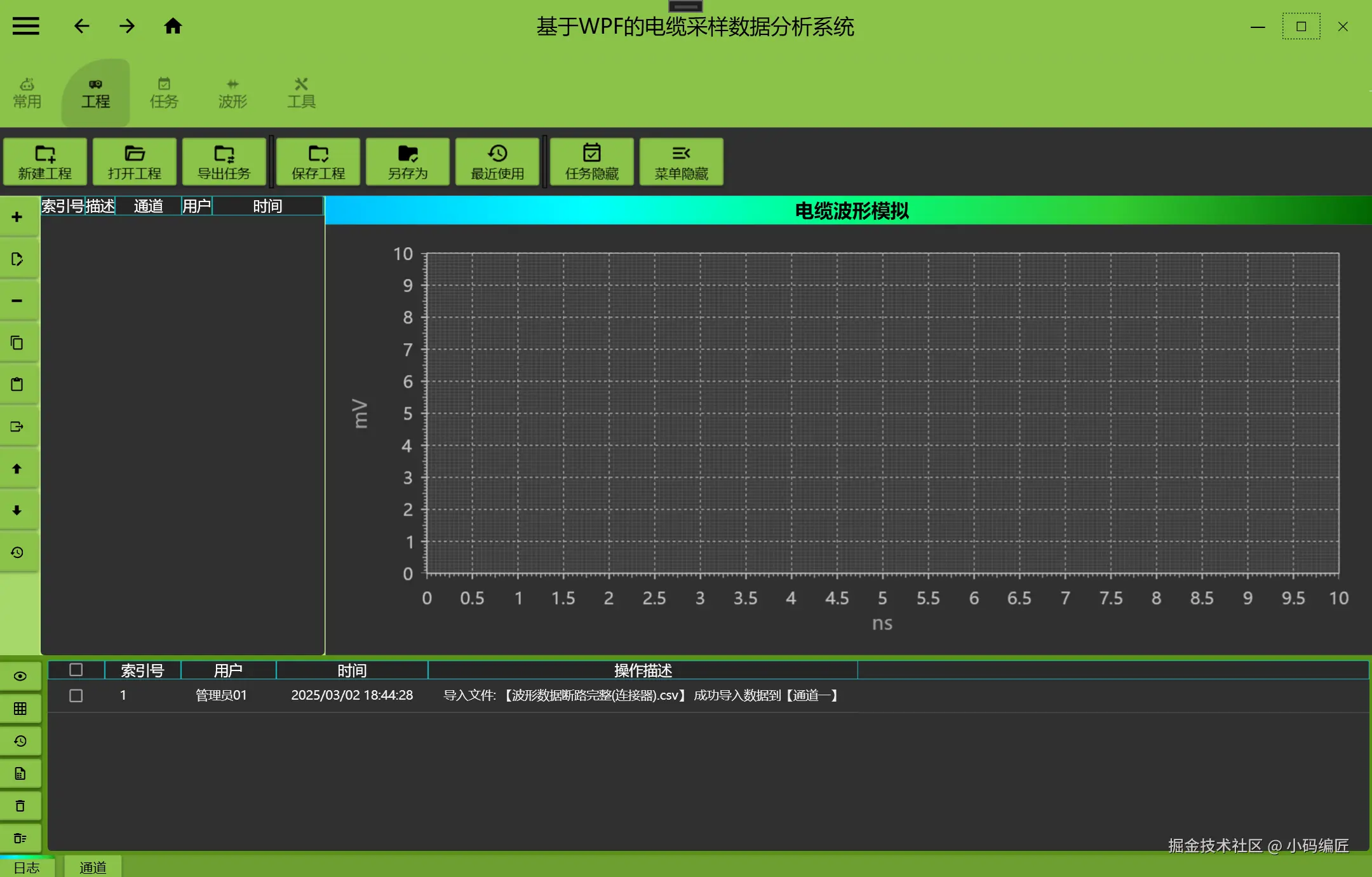Click the plus add icon in left sidebar
1372x877 pixels.
point(17,217)
